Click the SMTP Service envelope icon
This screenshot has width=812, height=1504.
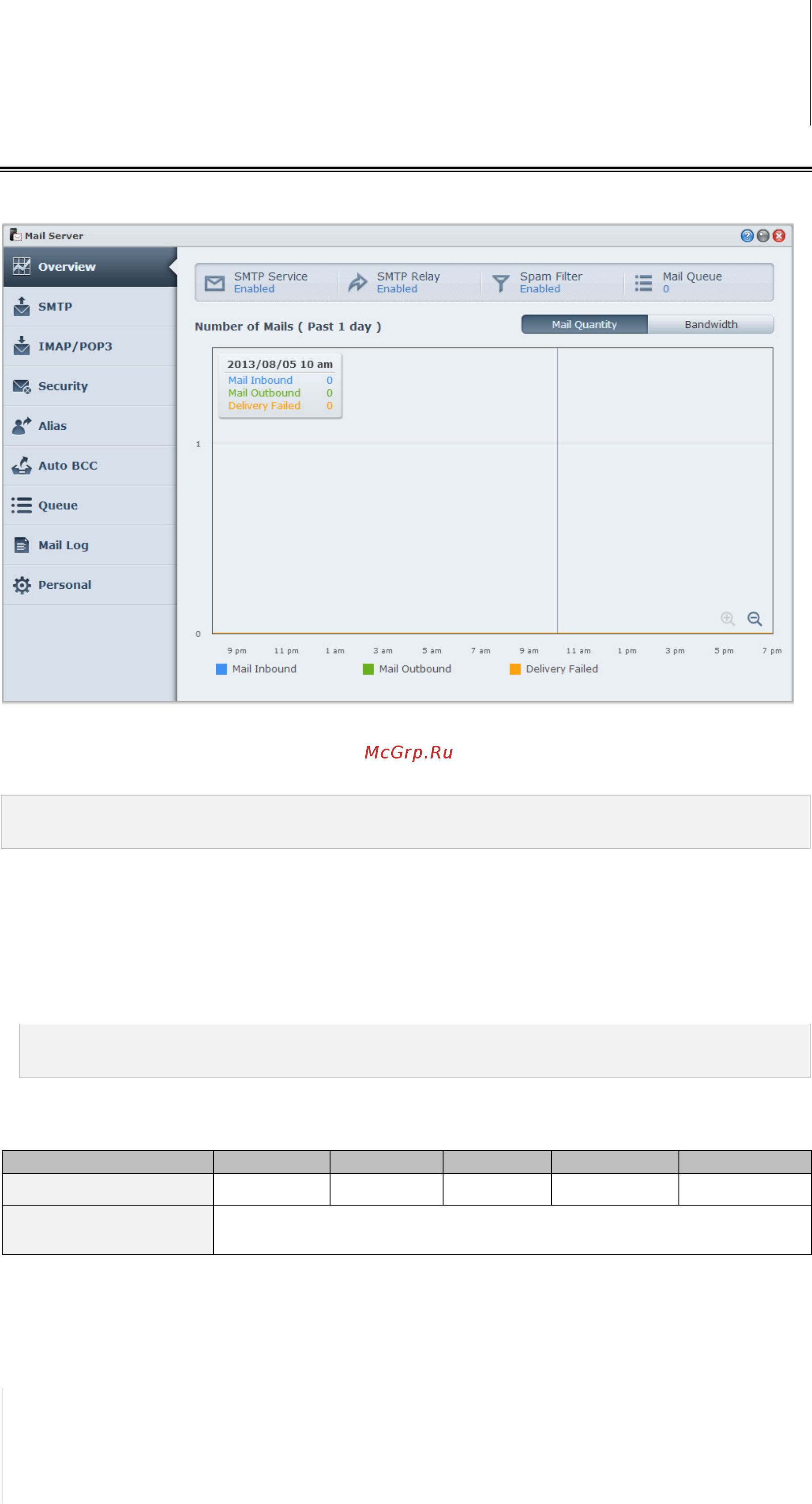coord(215,283)
